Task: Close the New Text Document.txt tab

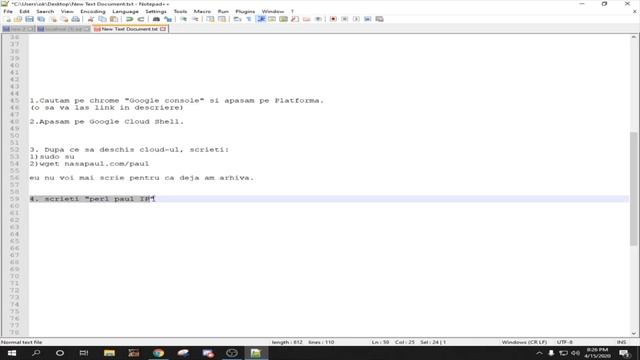Action: [x=163, y=29]
